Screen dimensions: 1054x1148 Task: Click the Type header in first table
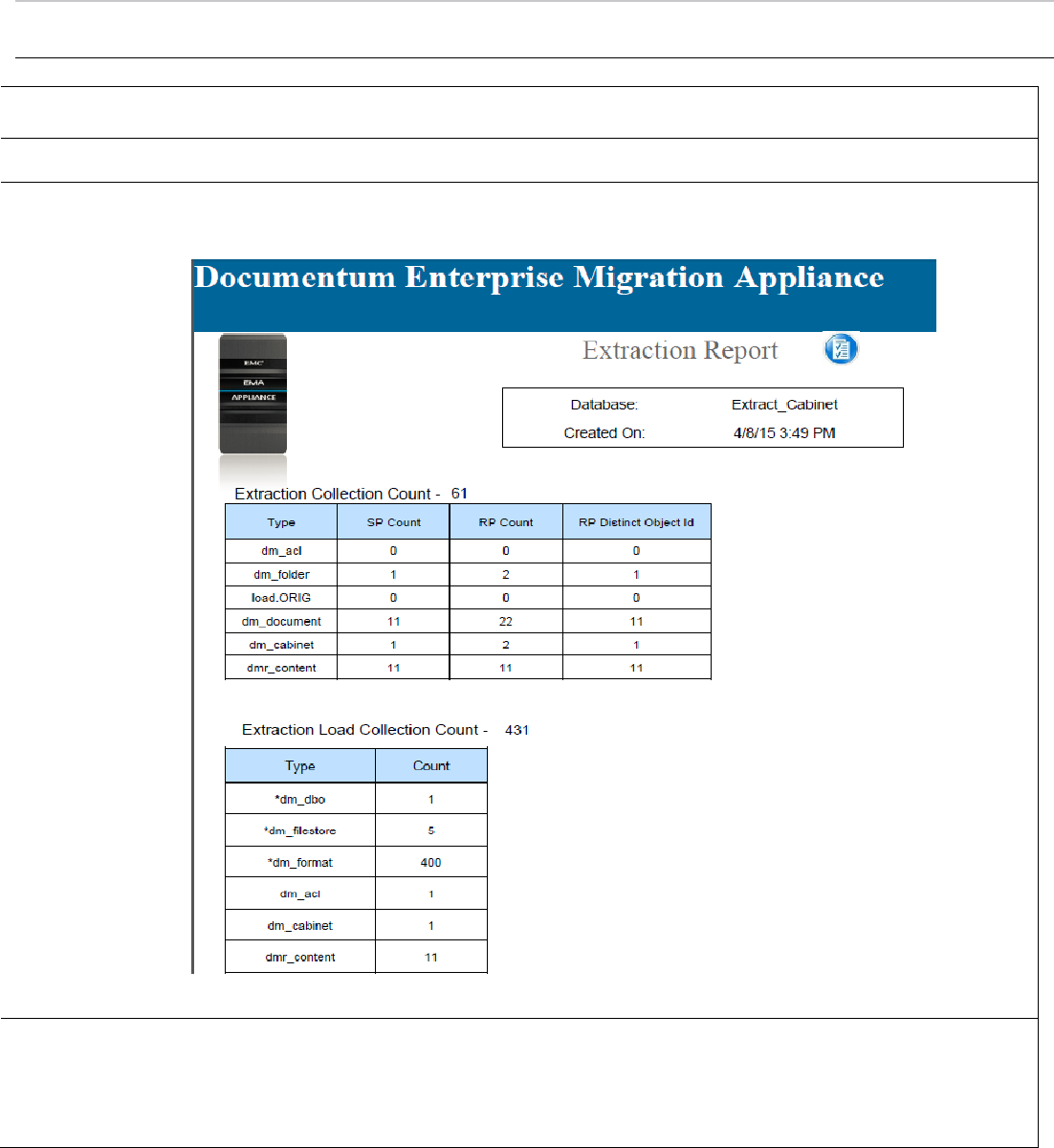[281, 522]
